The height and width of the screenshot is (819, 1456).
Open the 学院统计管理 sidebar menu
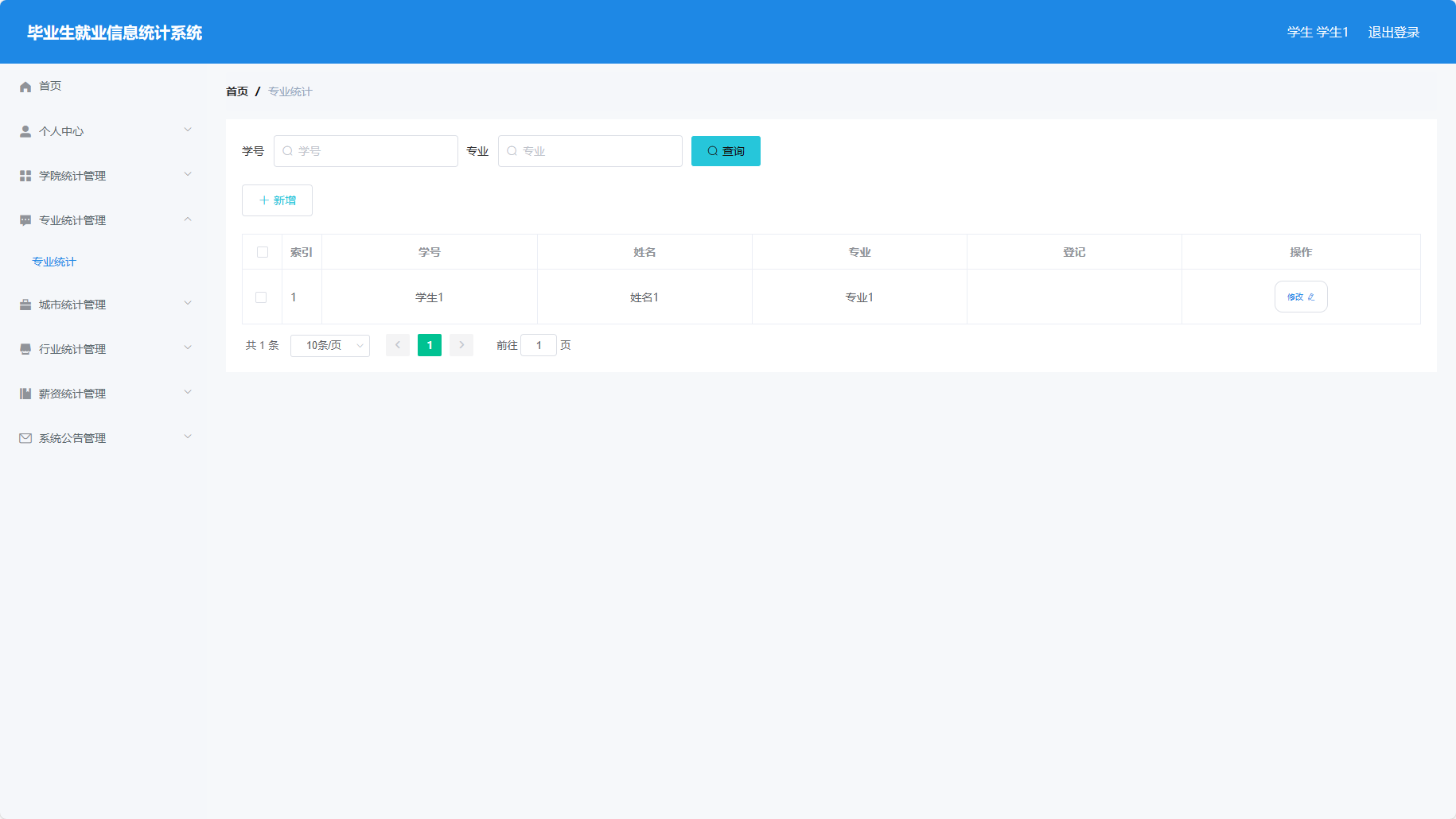[103, 176]
